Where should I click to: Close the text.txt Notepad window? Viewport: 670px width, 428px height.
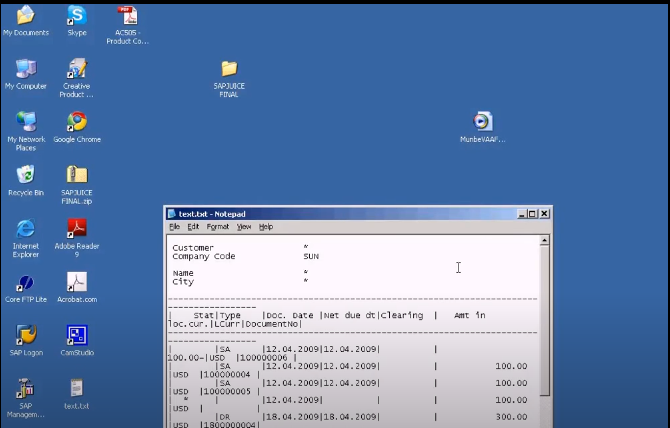544,214
